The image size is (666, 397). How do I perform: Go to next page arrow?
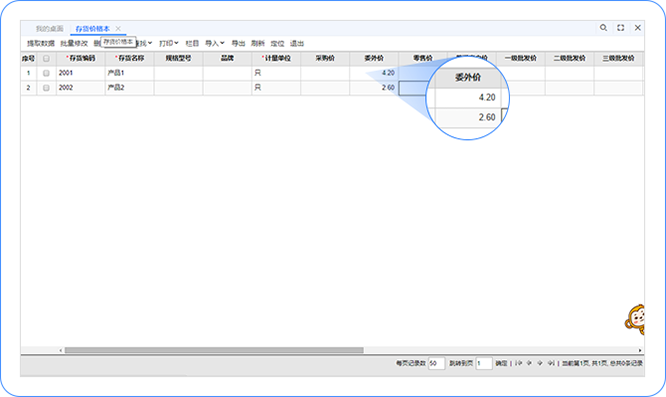pyautogui.click(x=540, y=363)
